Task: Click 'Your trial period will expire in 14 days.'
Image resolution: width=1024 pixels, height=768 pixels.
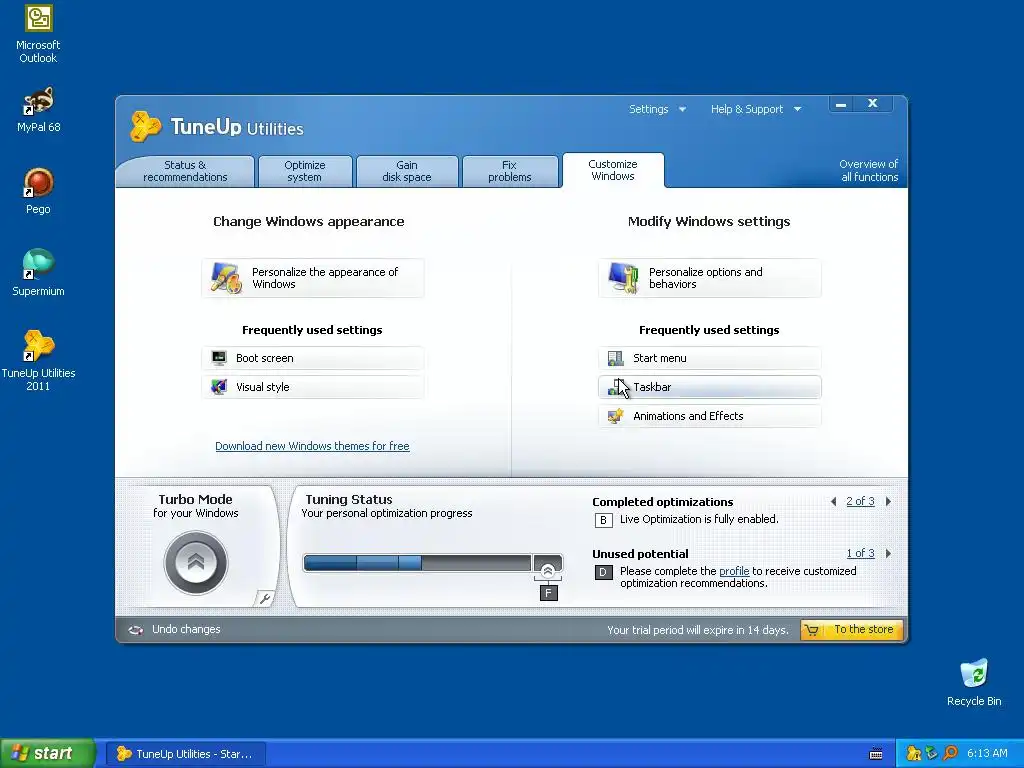Action: point(698,630)
